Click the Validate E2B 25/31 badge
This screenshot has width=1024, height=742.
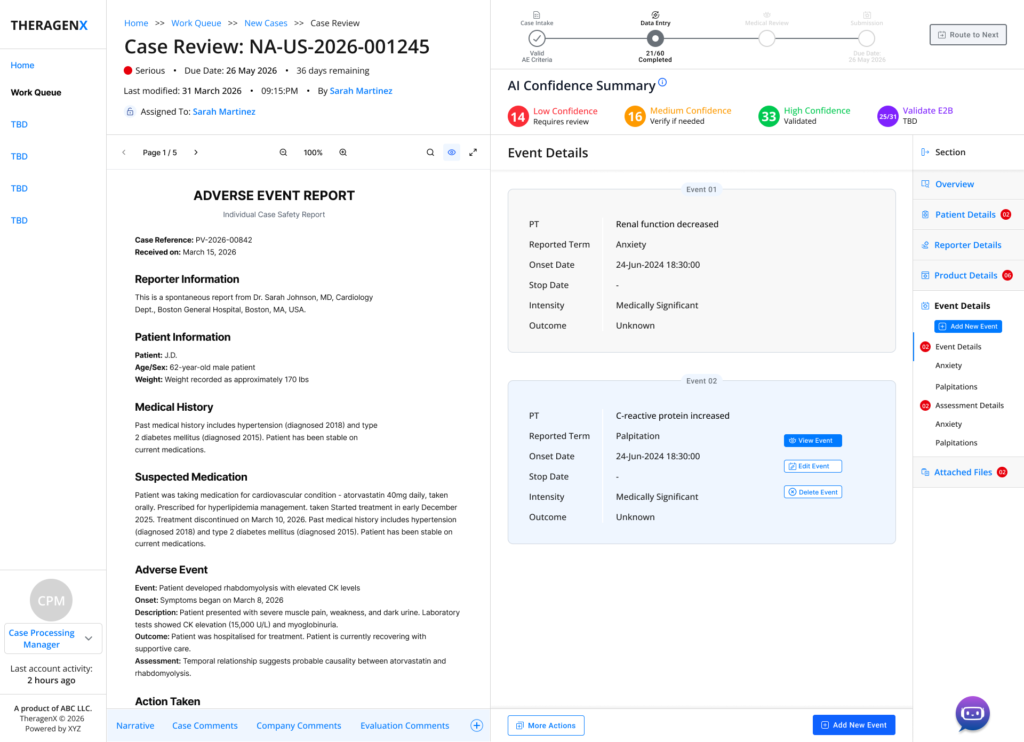888,116
